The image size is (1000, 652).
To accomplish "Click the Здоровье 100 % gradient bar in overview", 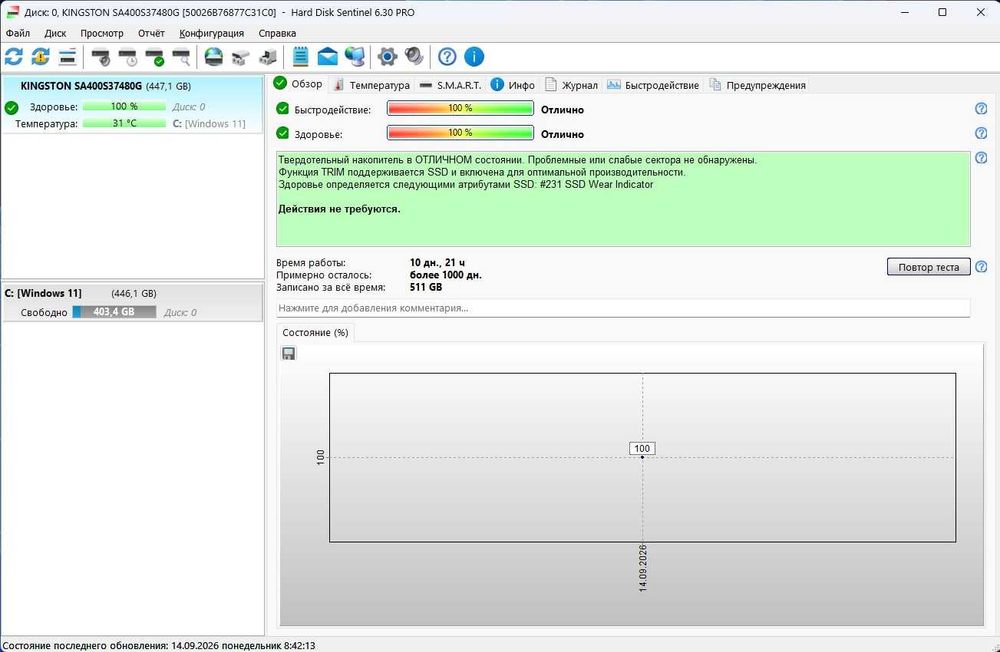I will [x=460, y=133].
